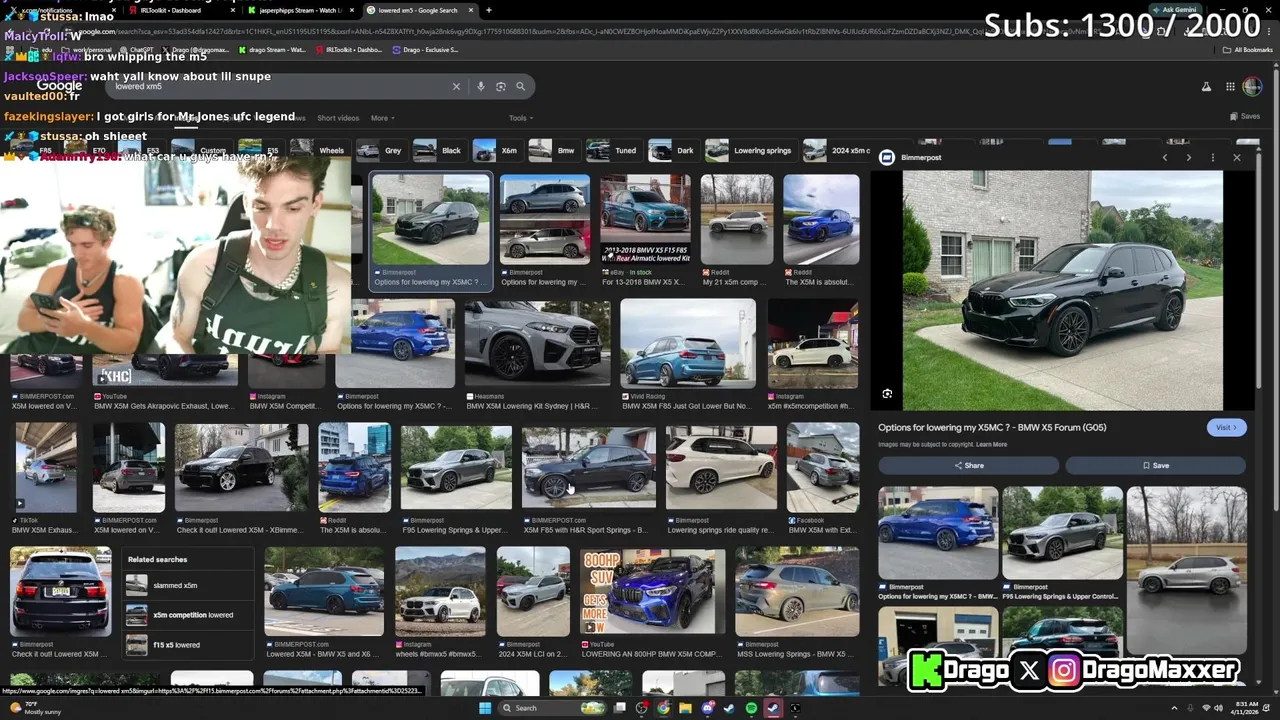
Task: Open the volume control in the system tray
Action: pyautogui.click(x=1218, y=708)
